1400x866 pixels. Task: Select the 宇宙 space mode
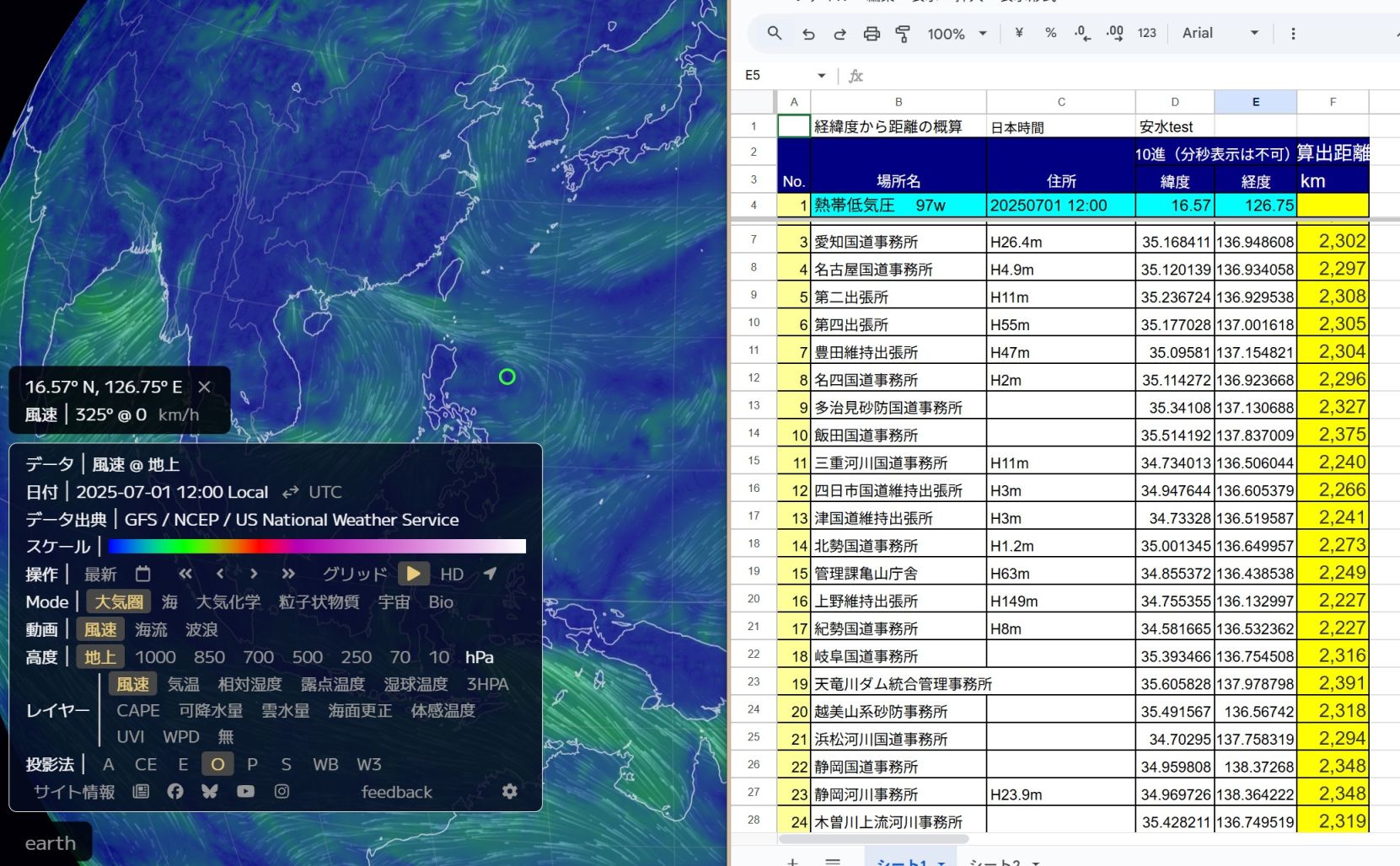click(394, 601)
